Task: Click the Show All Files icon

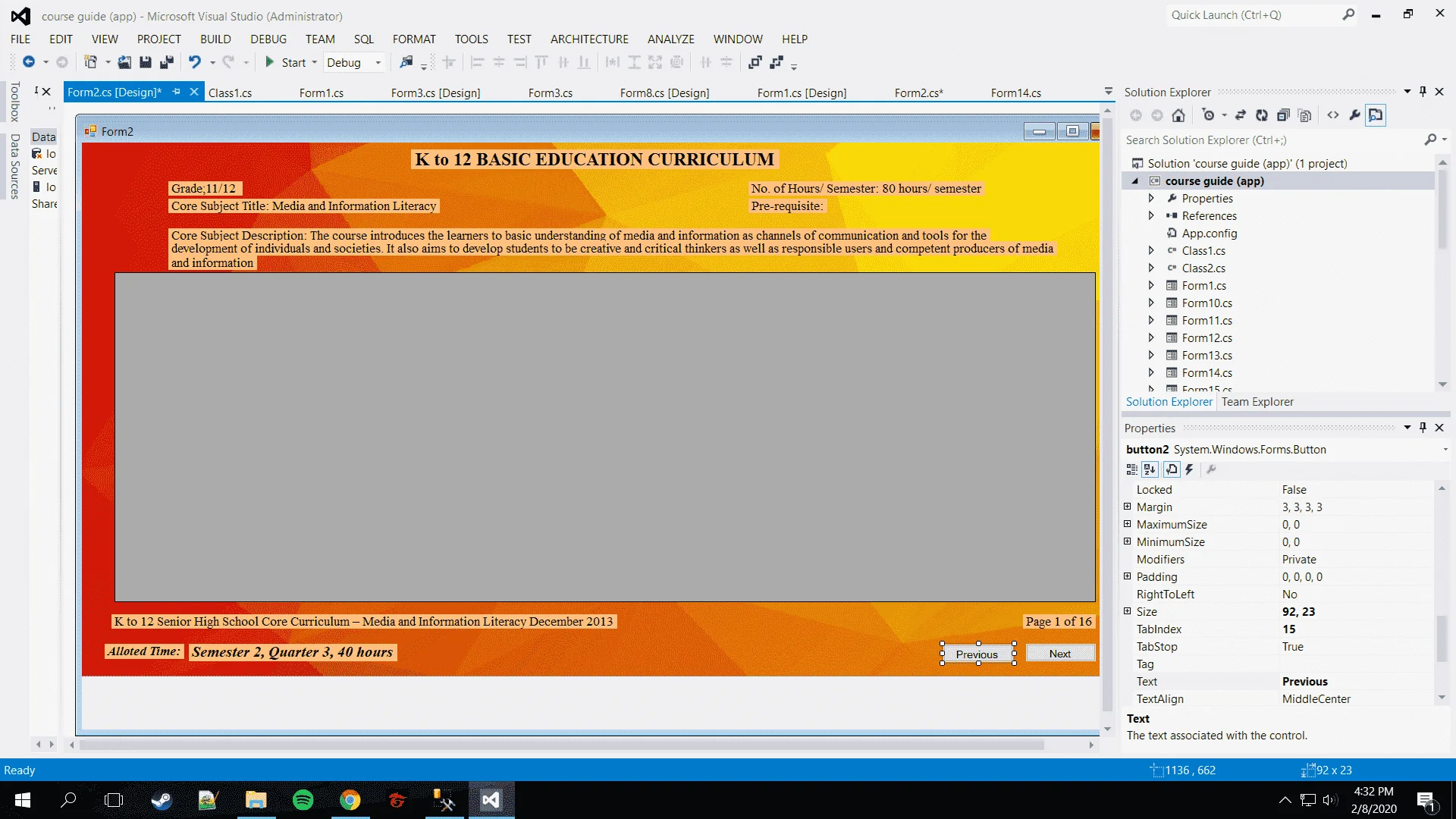Action: pos(1304,115)
